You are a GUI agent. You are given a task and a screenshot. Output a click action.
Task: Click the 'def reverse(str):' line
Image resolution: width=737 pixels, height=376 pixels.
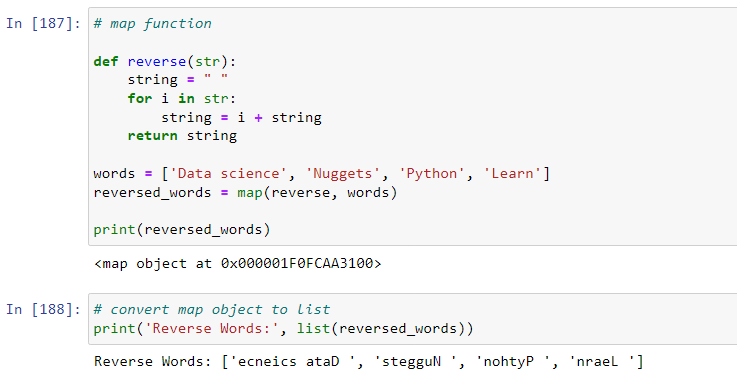(x=165, y=62)
